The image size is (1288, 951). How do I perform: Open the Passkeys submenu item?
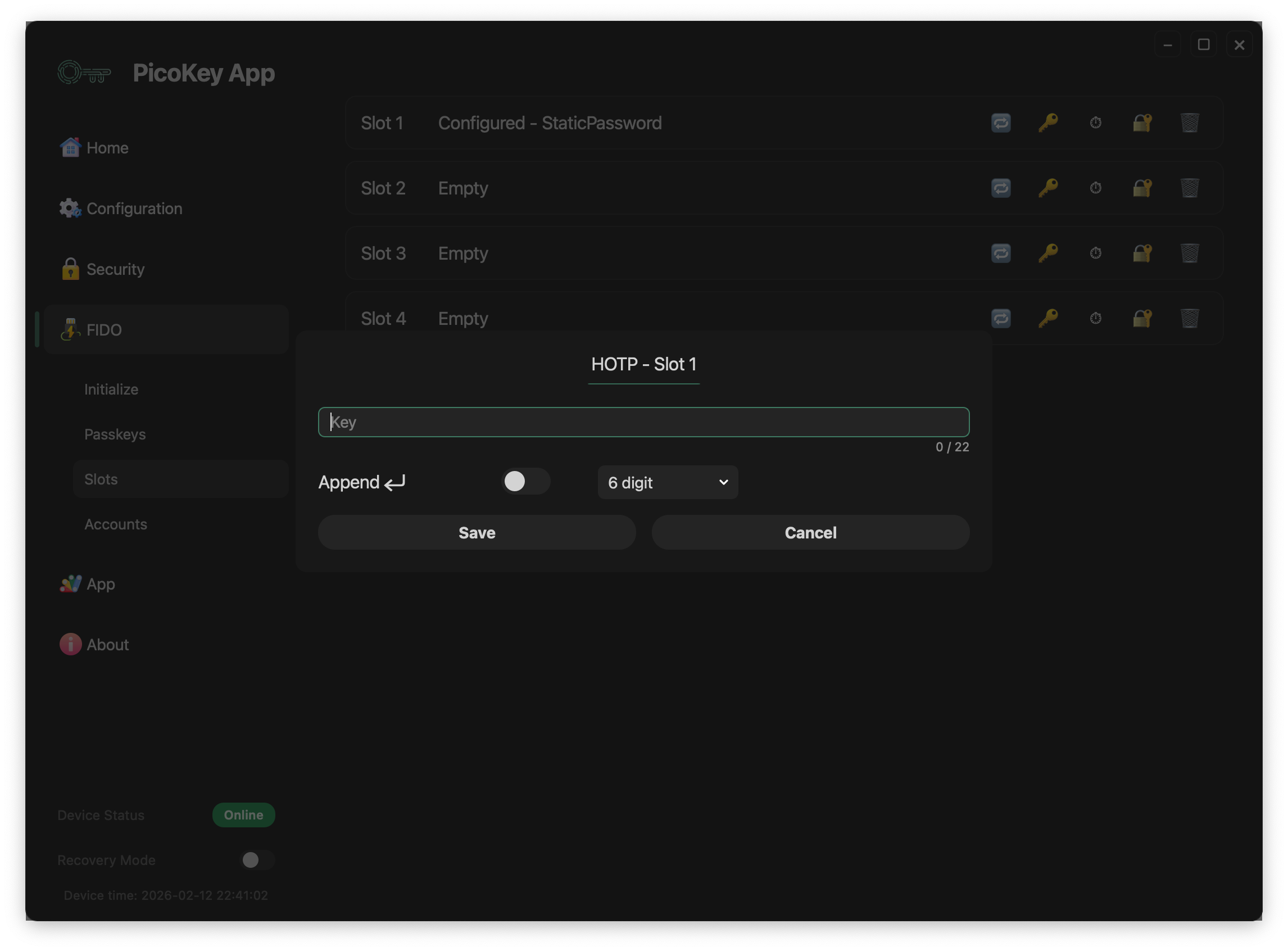click(x=115, y=434)
